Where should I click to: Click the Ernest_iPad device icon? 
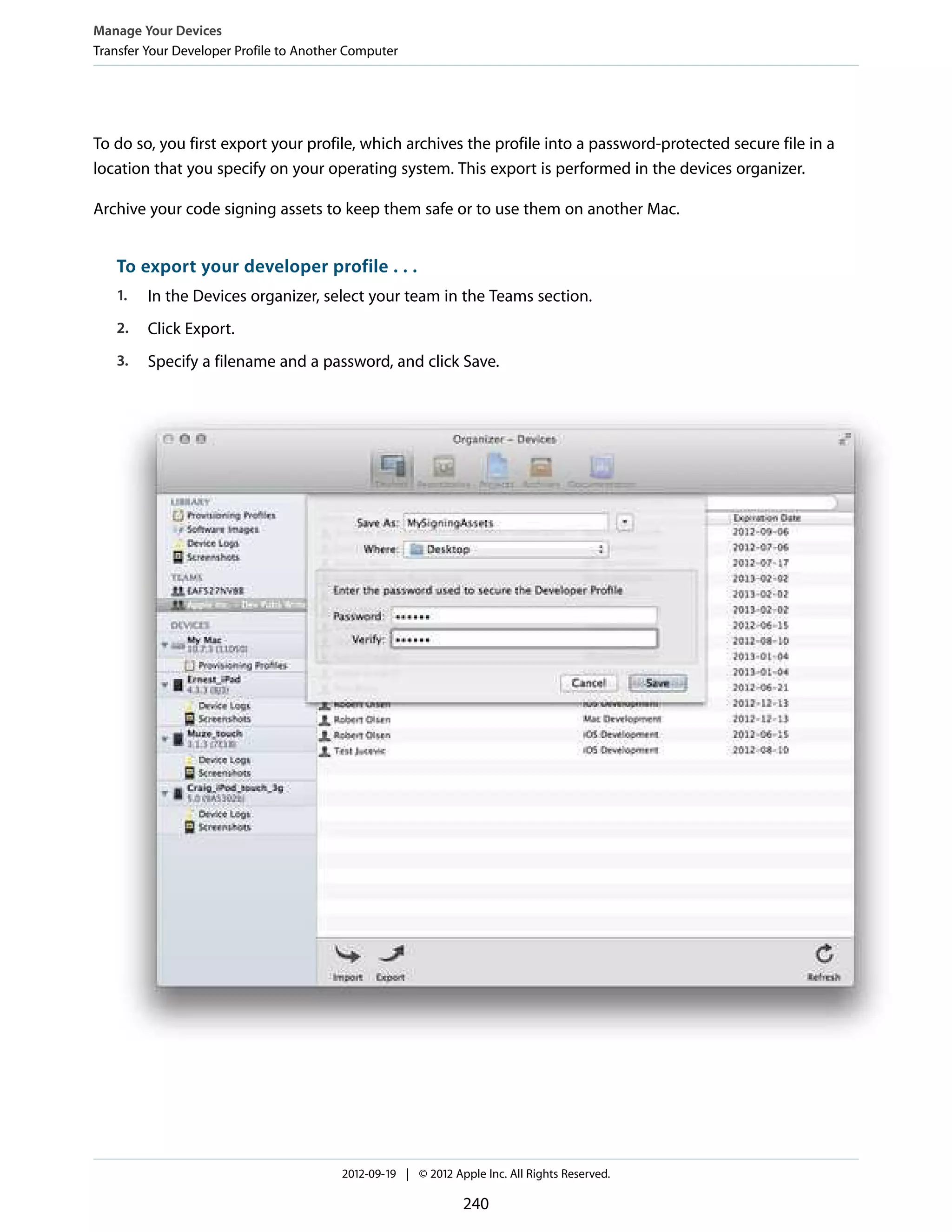pyautogui.click(x=178, y=685)
